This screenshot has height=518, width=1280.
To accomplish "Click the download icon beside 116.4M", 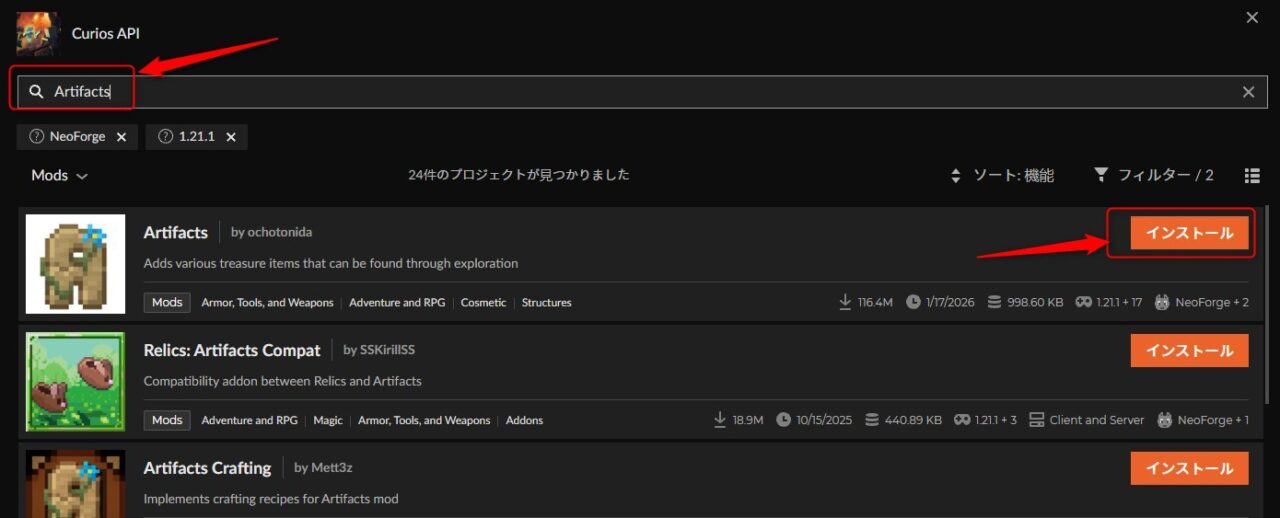I will 846,302.
